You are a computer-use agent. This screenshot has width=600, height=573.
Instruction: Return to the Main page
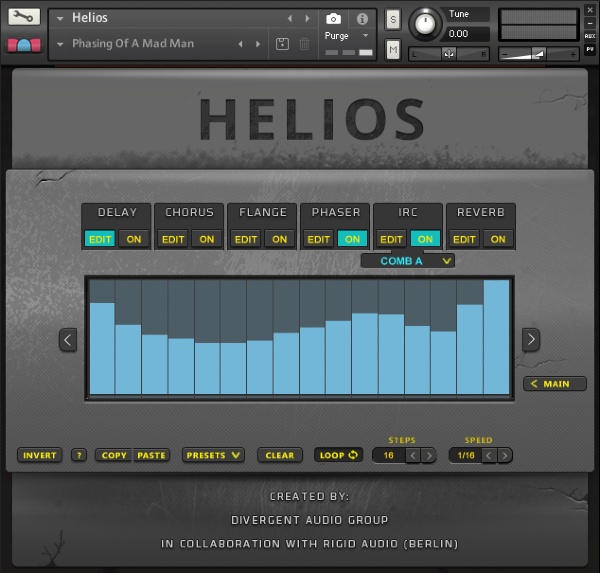(554, 384)
